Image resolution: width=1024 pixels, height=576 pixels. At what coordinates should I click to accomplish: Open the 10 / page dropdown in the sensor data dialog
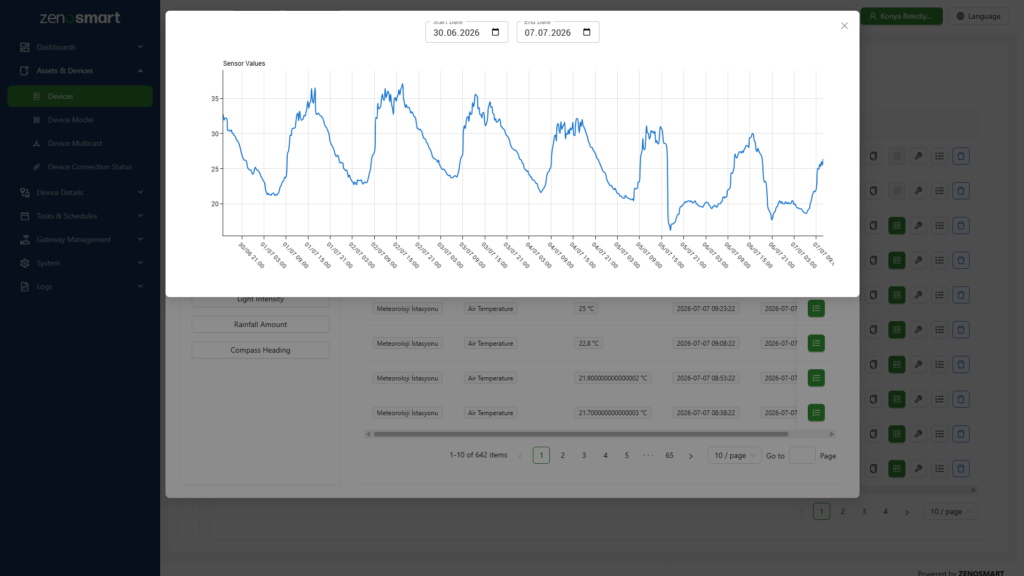click(734, 455)
